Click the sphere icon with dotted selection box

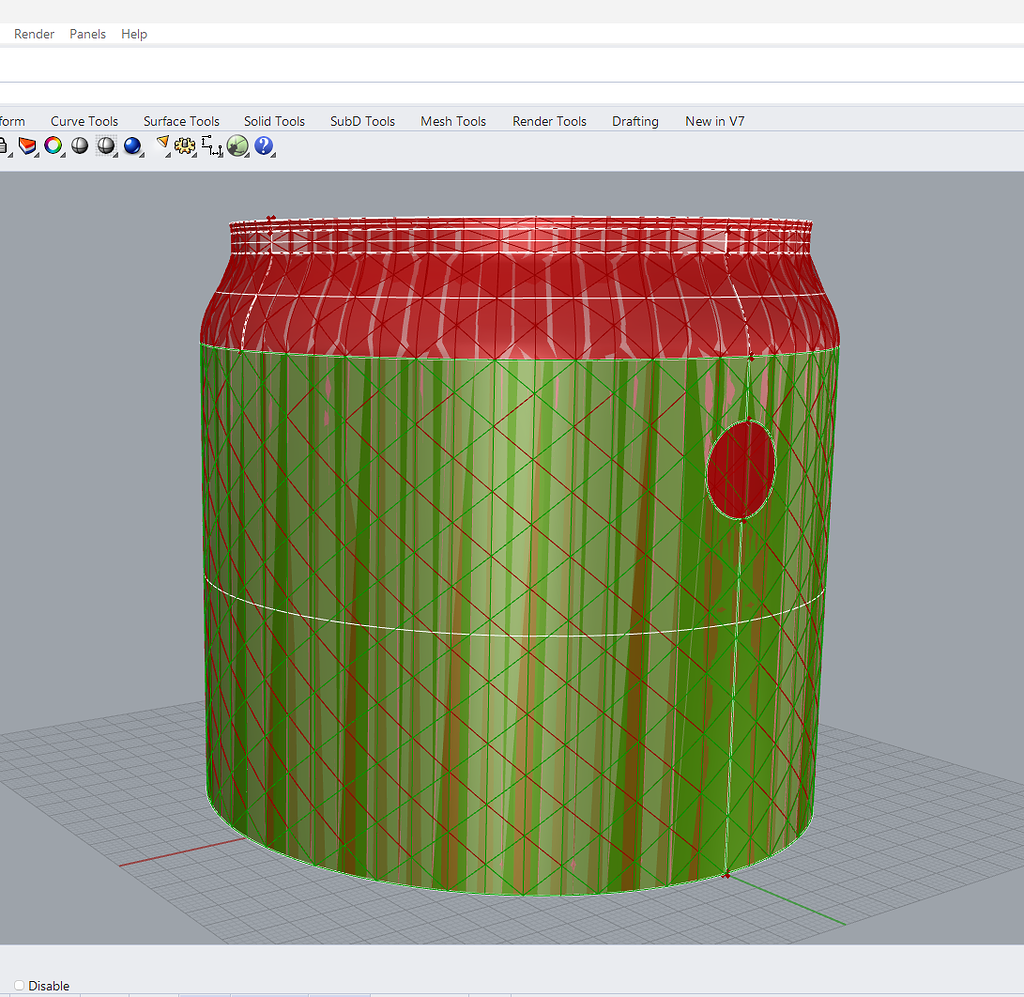[x=105, y=146]
